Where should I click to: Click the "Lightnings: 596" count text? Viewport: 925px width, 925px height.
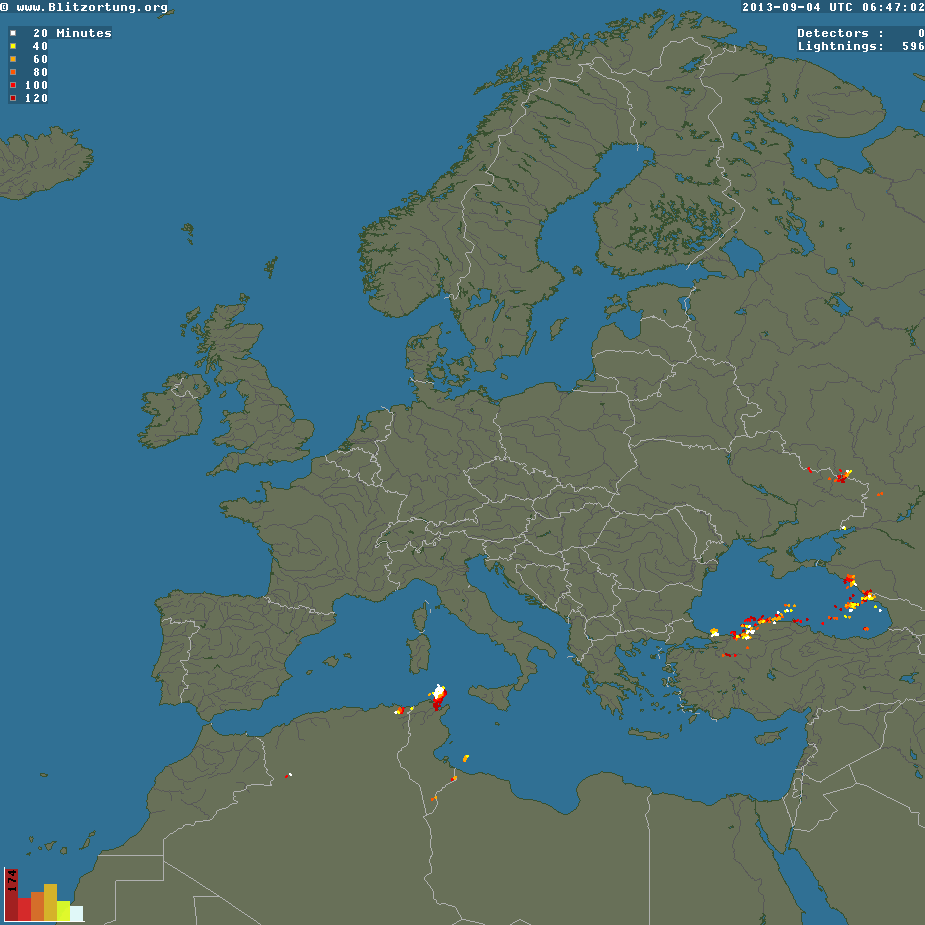(x=861, y=46)
